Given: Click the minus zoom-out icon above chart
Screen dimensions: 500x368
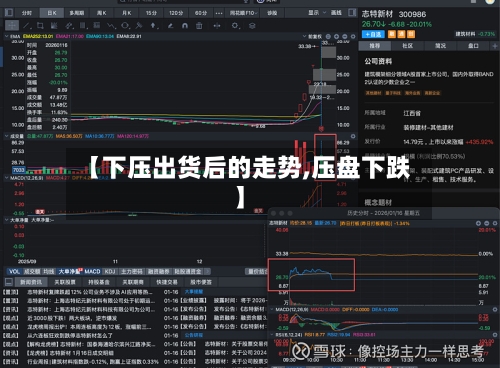Looking at the screenshot, I should click(x=345, y=36).
